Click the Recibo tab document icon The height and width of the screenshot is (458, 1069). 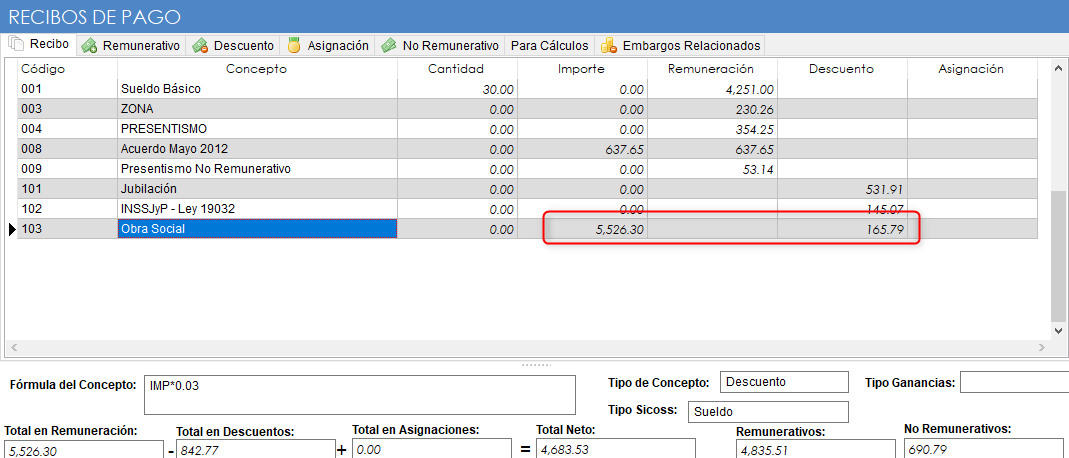tap(16, 45)
